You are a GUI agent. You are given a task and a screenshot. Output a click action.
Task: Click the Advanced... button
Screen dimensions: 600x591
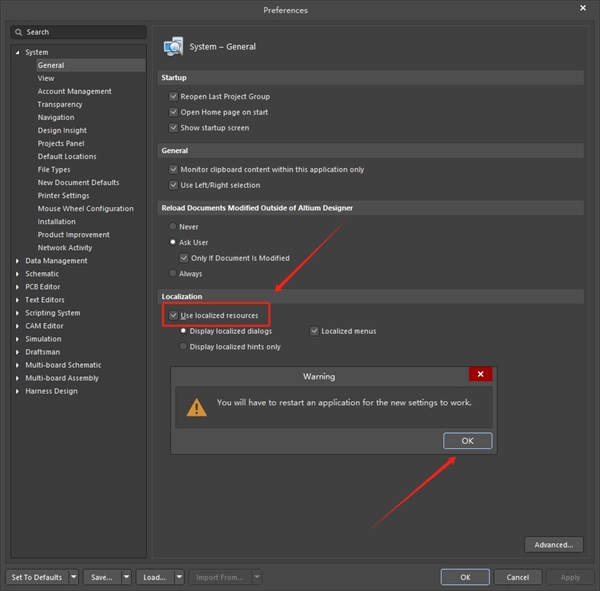553,545
